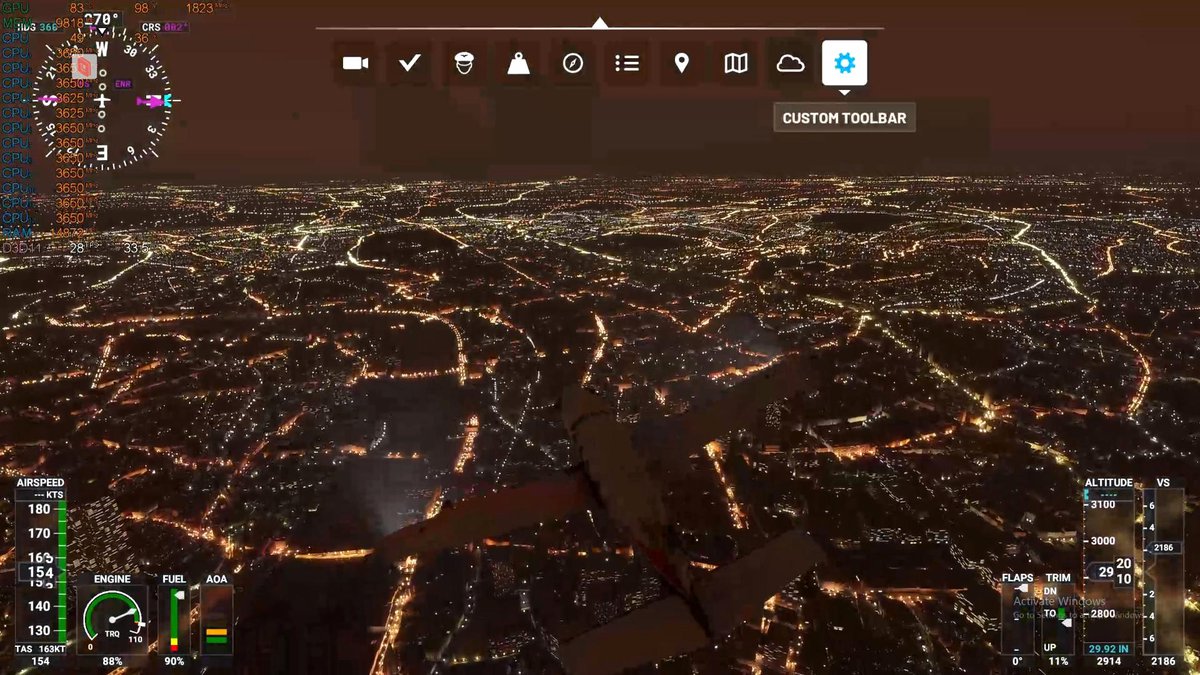Open the pilot headset ATC icon
Viewport: 1200px width, 675px height.
[x=464, y=63]
